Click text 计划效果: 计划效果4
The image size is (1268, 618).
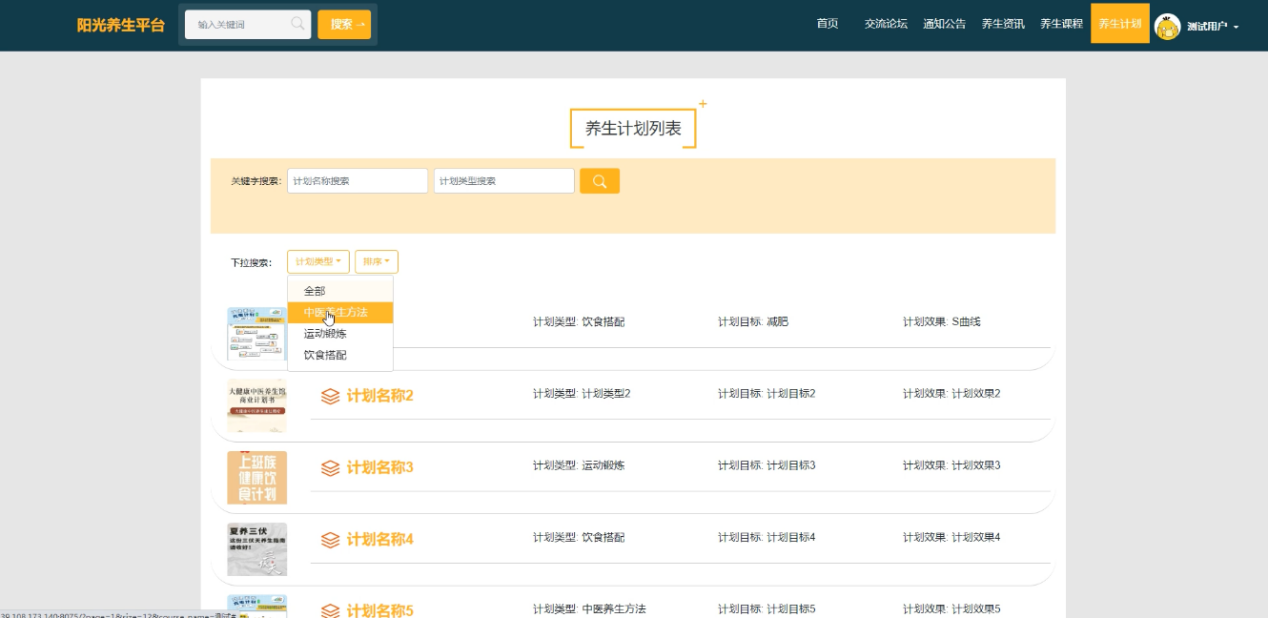pyautogui.click(x=952, y=538)
